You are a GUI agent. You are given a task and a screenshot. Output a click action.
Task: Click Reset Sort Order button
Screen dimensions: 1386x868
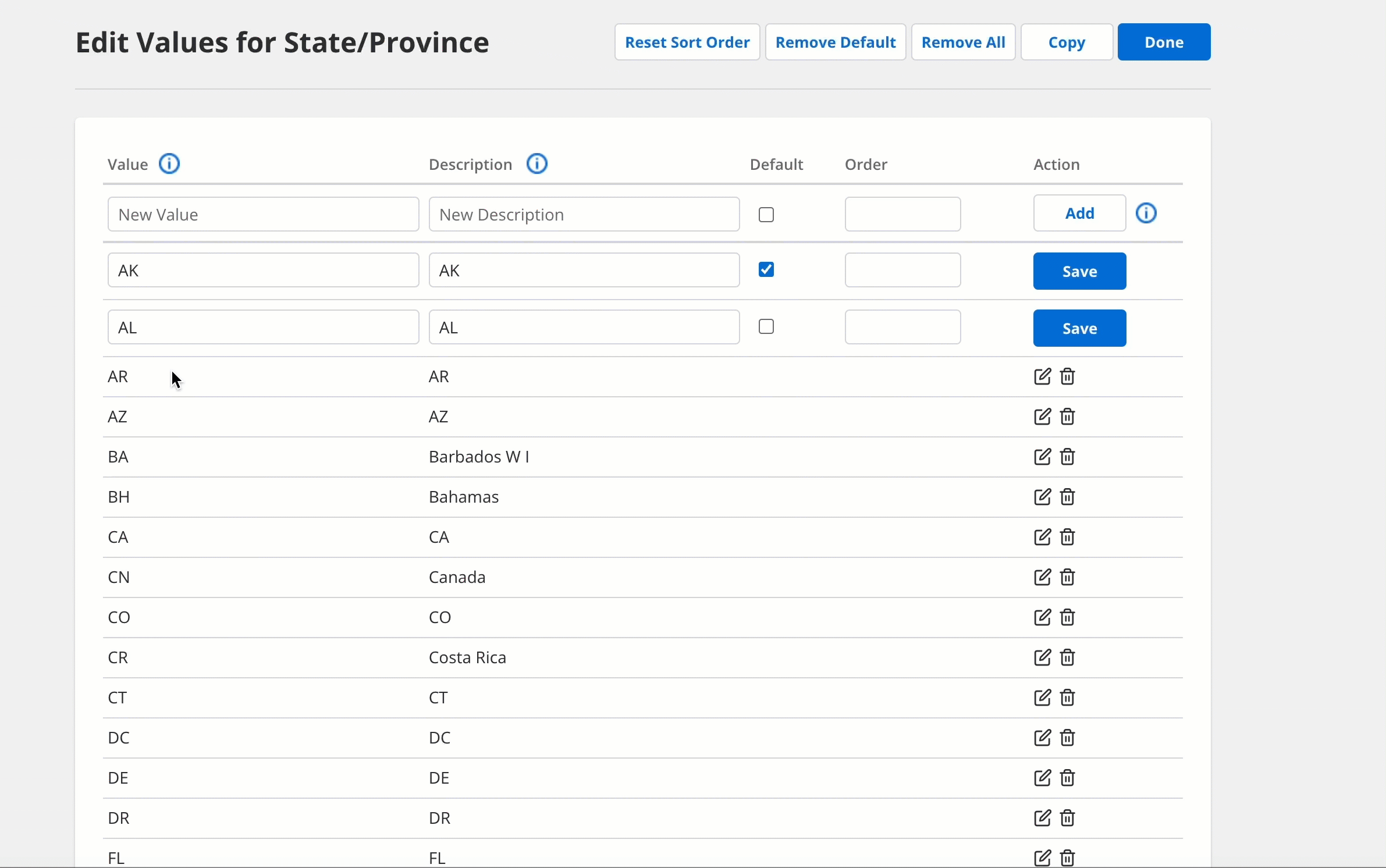pos(687,42)
